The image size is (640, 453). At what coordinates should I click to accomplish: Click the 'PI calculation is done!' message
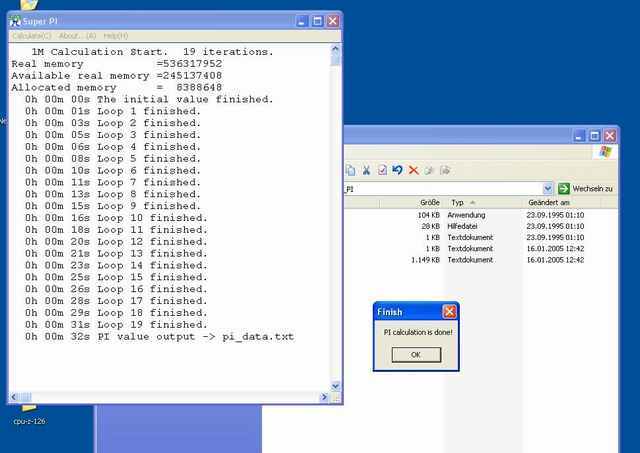[x=418, y=332]
